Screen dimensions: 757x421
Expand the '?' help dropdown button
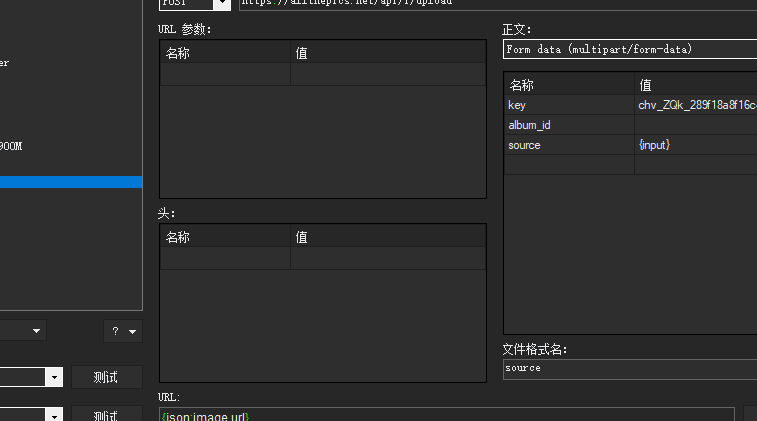point(122,331)
